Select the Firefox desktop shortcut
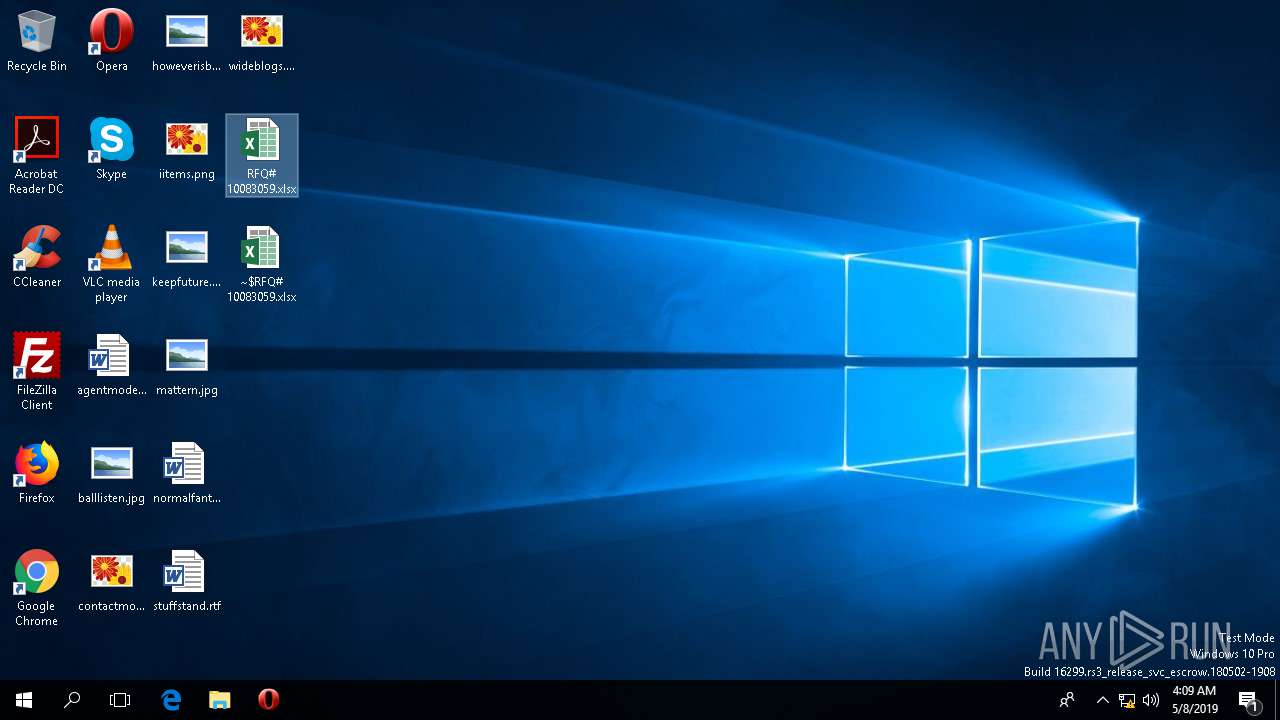This screenshot has height=720, width=1280. click(x=37, y=473)
